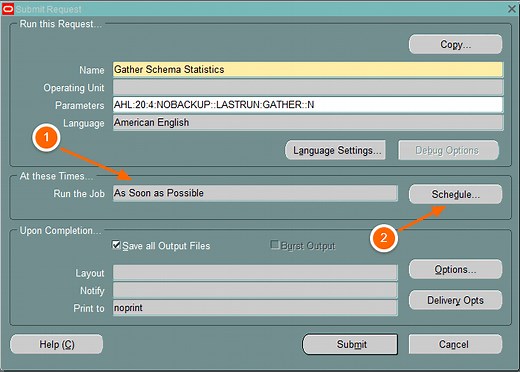Click the 'At these Times...' group label
Viewport: 520px width, 372px height.
click(x=56, y=176)
